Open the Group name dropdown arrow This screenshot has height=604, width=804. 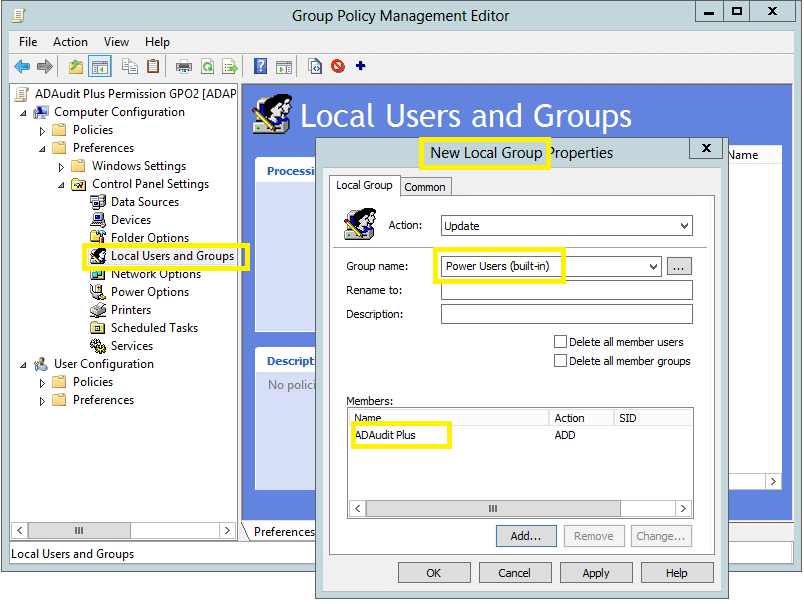coord(653,267)
